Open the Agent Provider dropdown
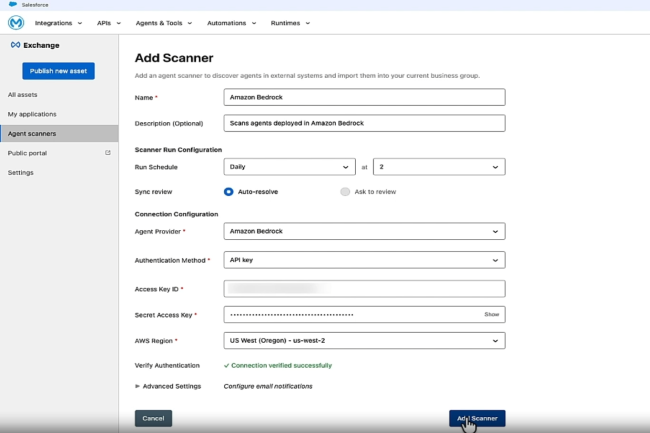The image size is (650, 433). [364, 231]
